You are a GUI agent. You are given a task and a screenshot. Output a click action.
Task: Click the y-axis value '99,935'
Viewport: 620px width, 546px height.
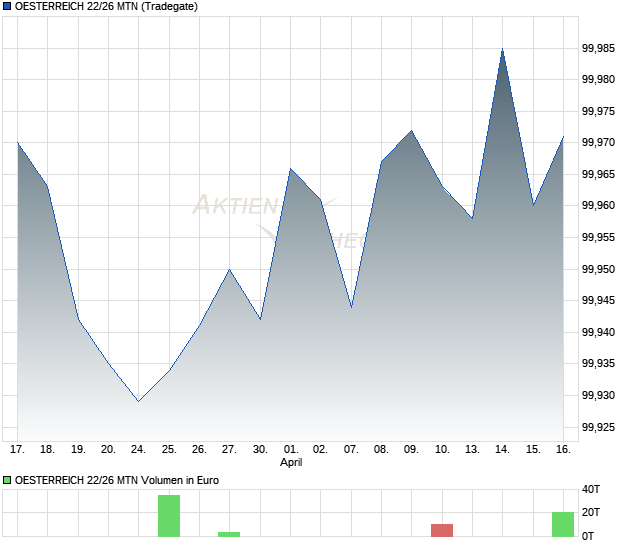point(598,363)
